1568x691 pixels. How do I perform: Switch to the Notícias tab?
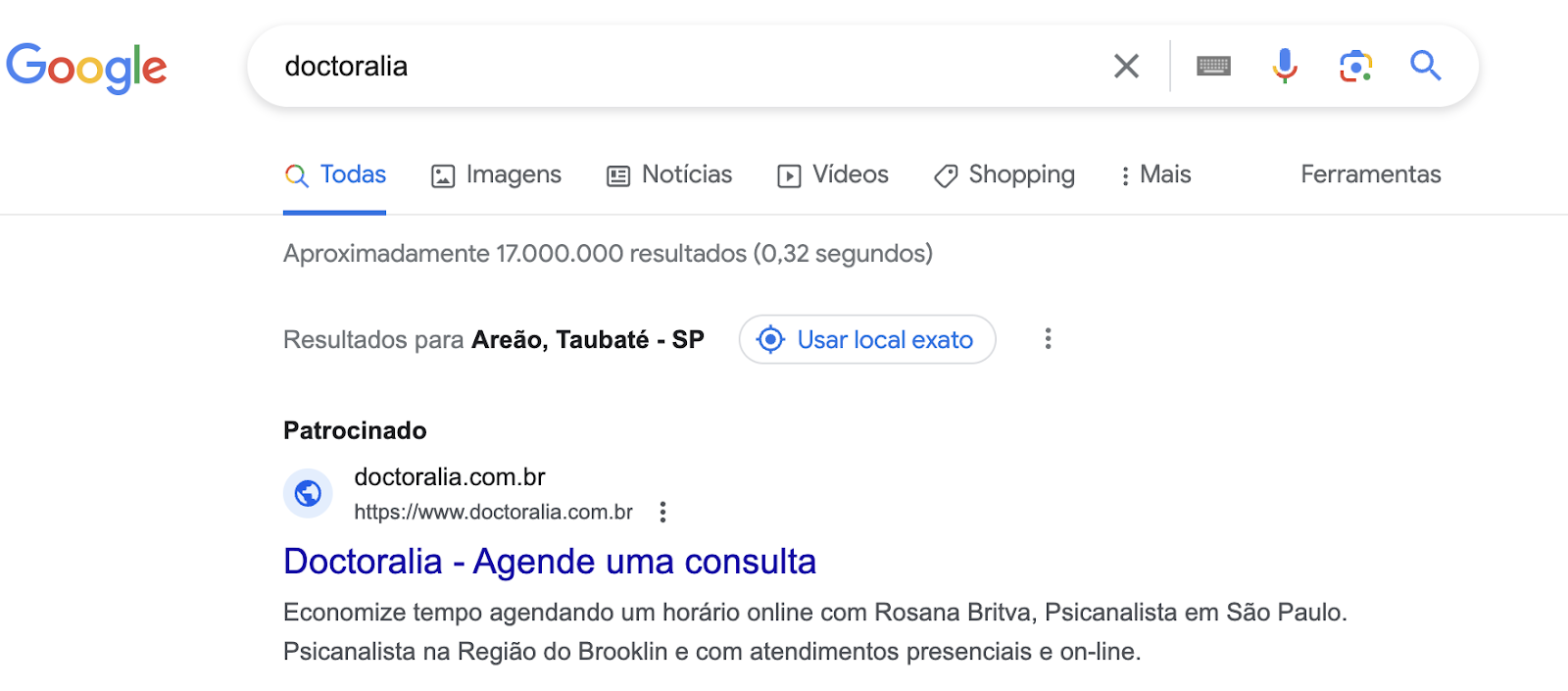click(x=669, y=174)
